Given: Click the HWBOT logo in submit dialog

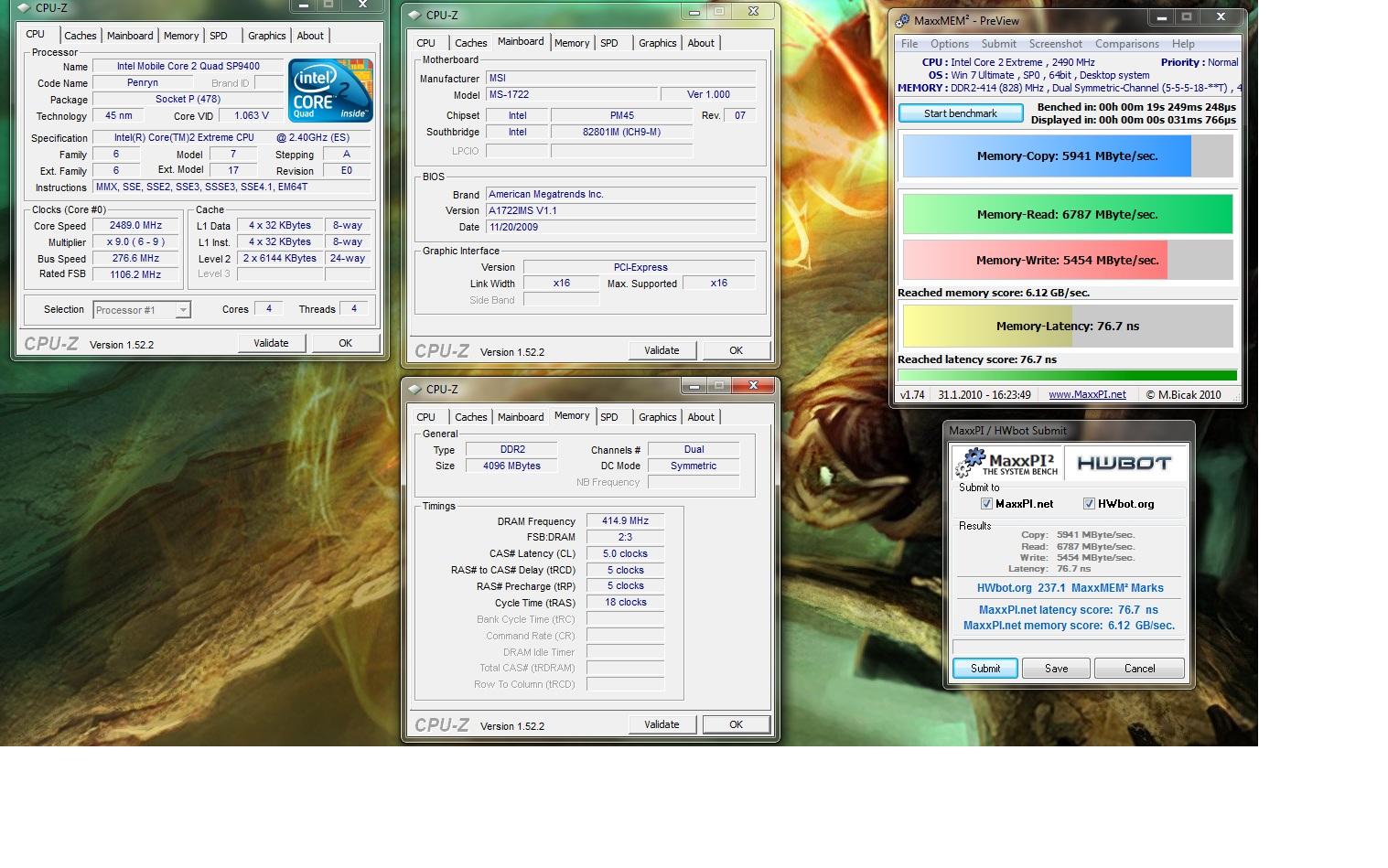Looking at the screenshot, I should pos(1124,463).
